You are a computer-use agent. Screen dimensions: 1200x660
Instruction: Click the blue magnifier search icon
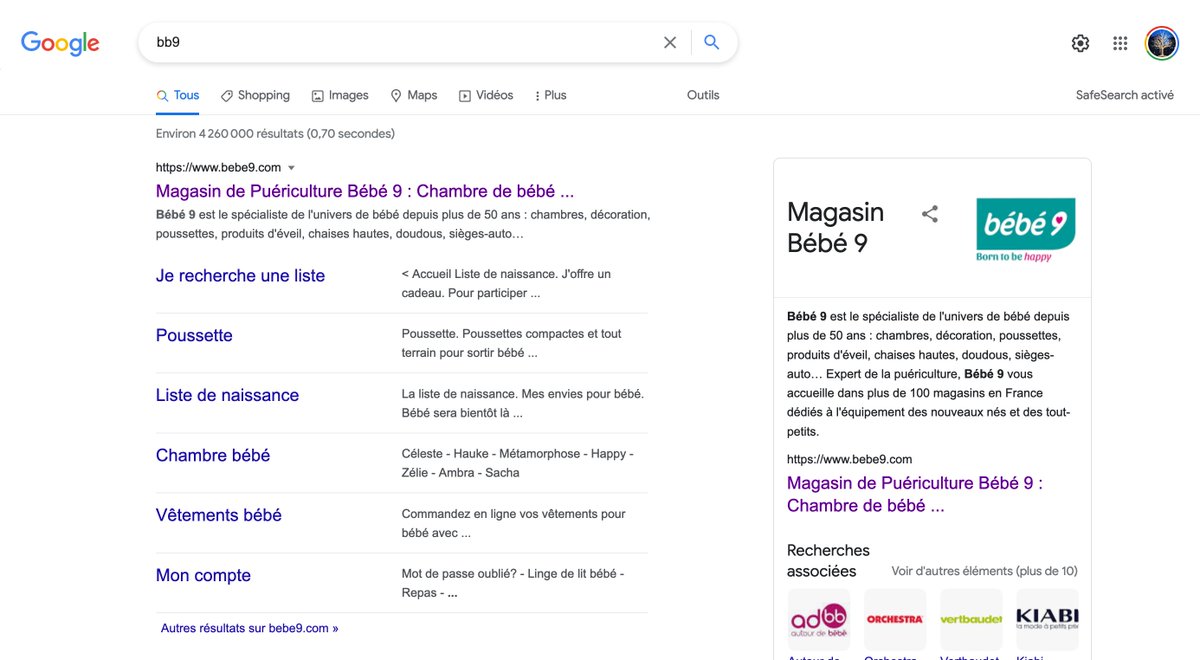pos(712,42)
